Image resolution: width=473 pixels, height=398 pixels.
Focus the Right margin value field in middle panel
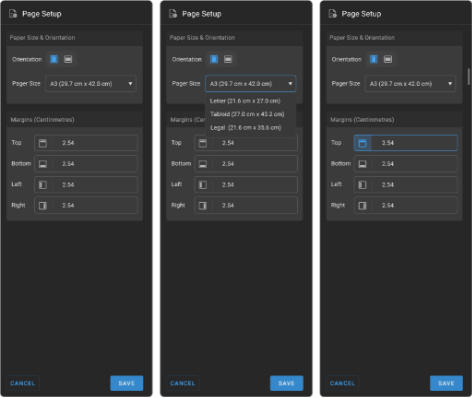coord(246,205)
